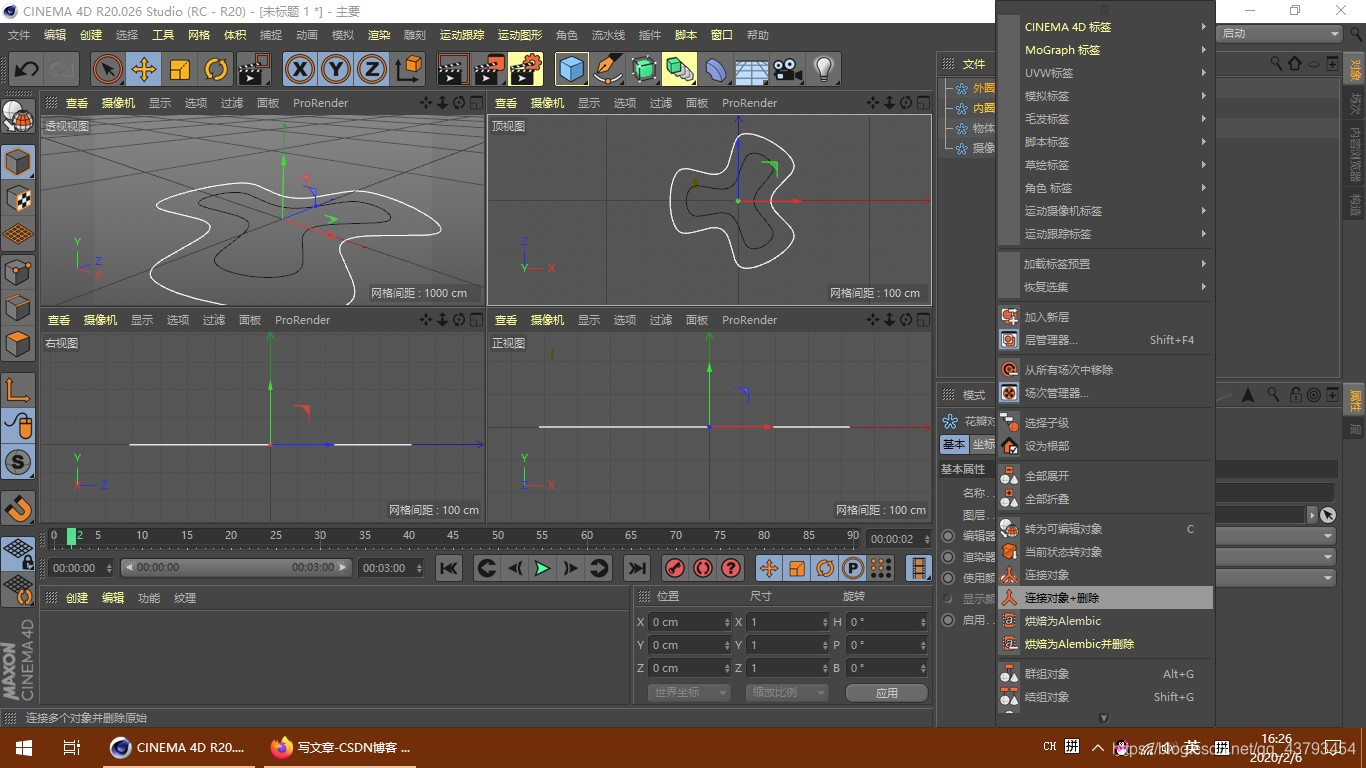The width and height of the screenshot is (1366, 768).
Task: Choose 群组对象 from context menu
Action: [x=1105, y=674]
